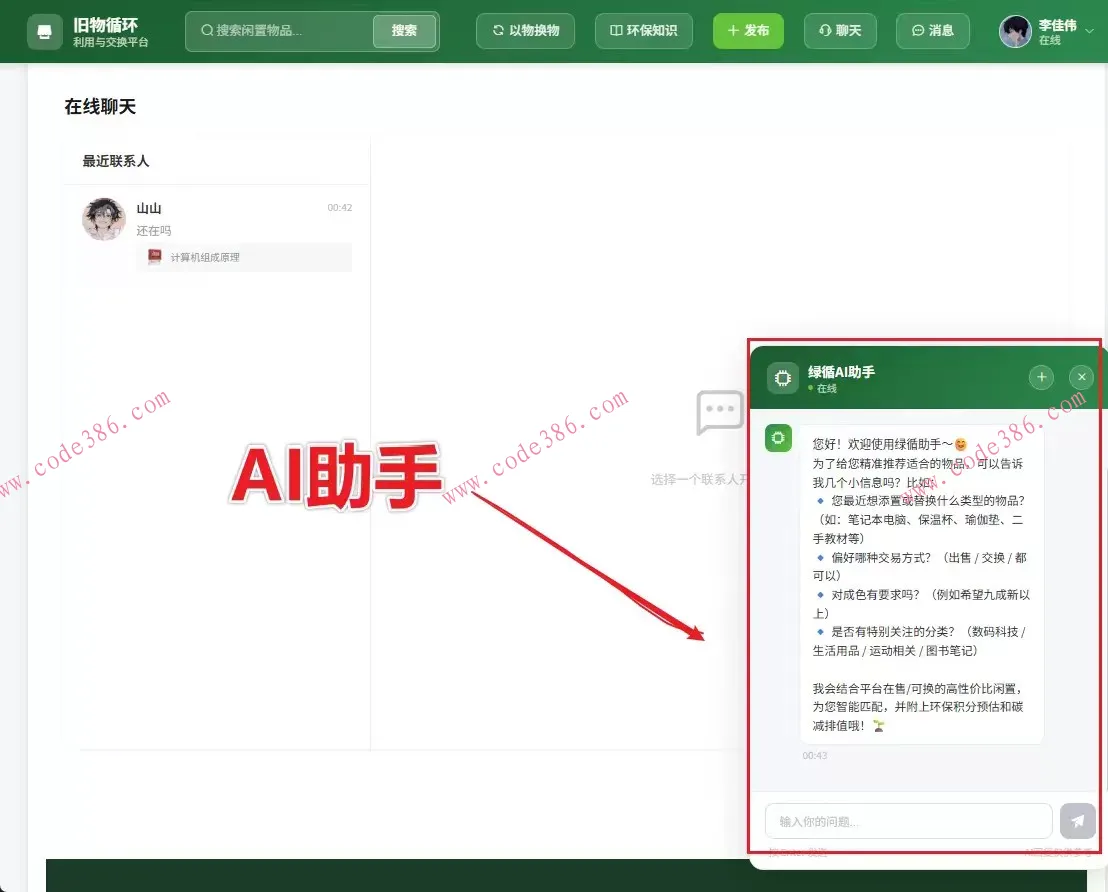Click the plus icon in AI assistant header
This screenshot has height=892, width=1108.
tap(1041, 377)
